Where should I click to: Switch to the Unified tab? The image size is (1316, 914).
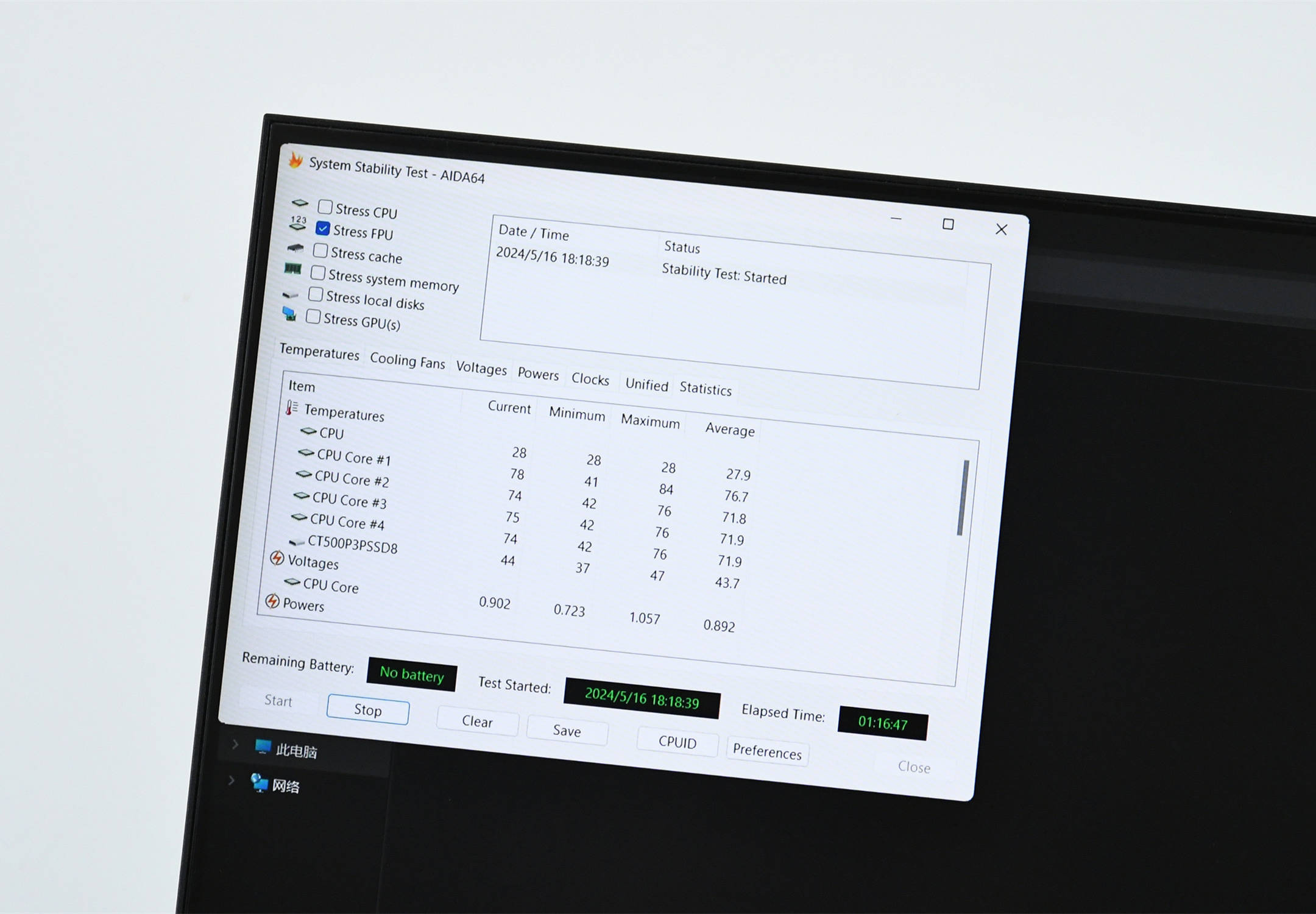tap(646, 384)
